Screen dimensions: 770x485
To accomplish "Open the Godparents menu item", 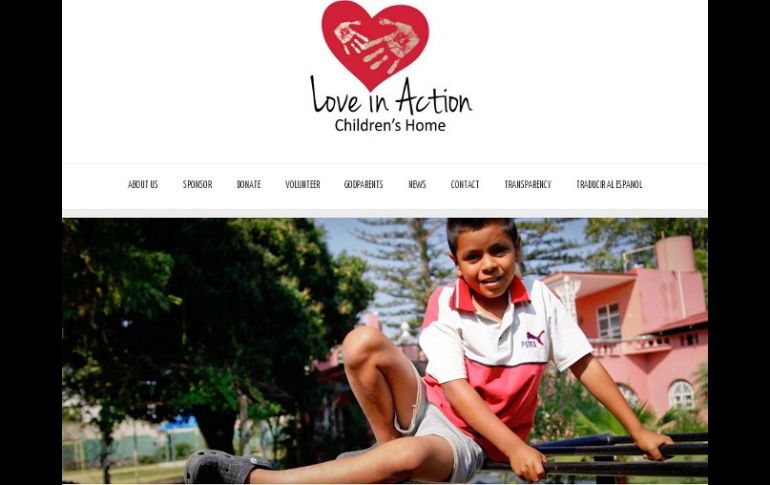I will coord(363,185).
